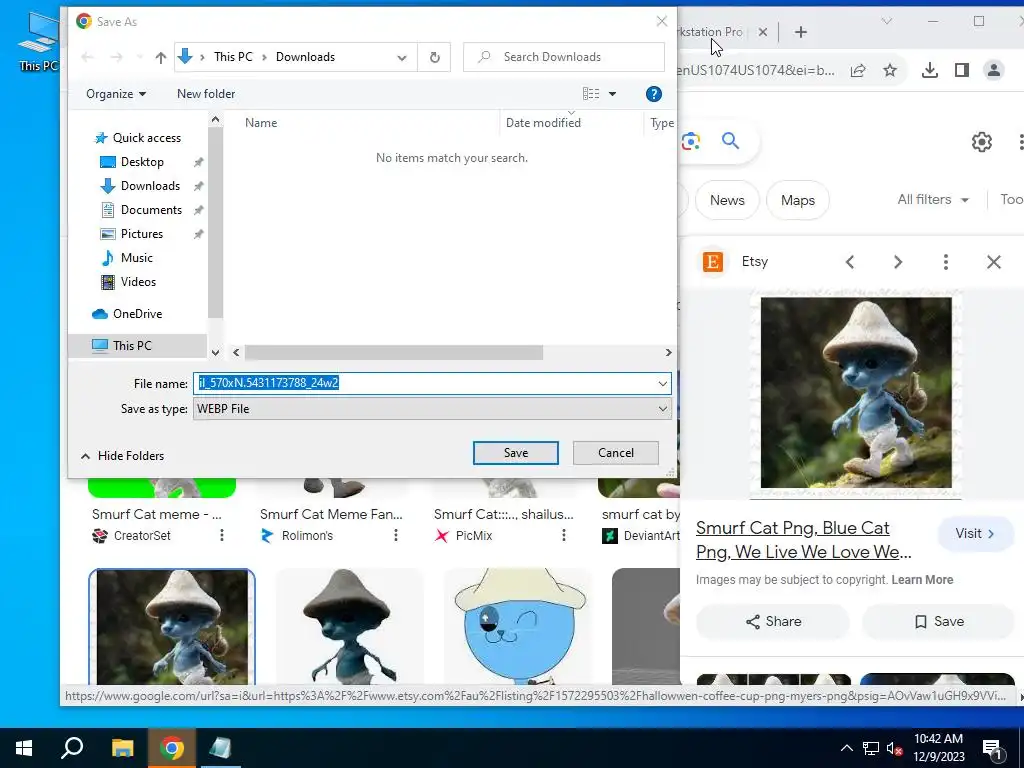Change the view layout icon
This screenshot has width=1024, height=768.
[x=591, y=94]
